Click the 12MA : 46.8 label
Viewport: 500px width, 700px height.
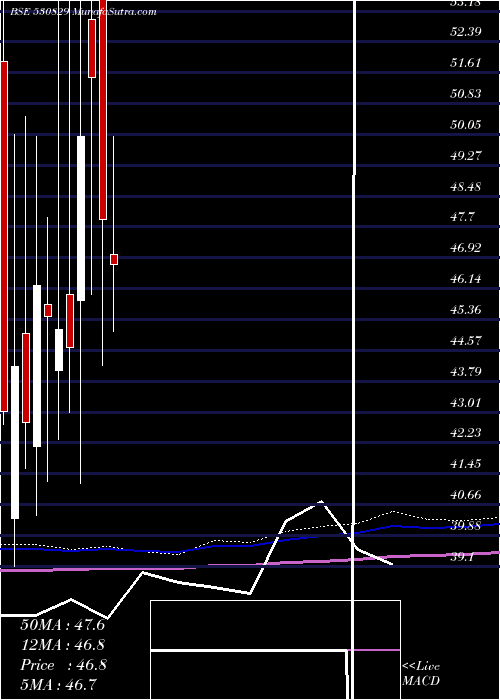click(63, 645)
